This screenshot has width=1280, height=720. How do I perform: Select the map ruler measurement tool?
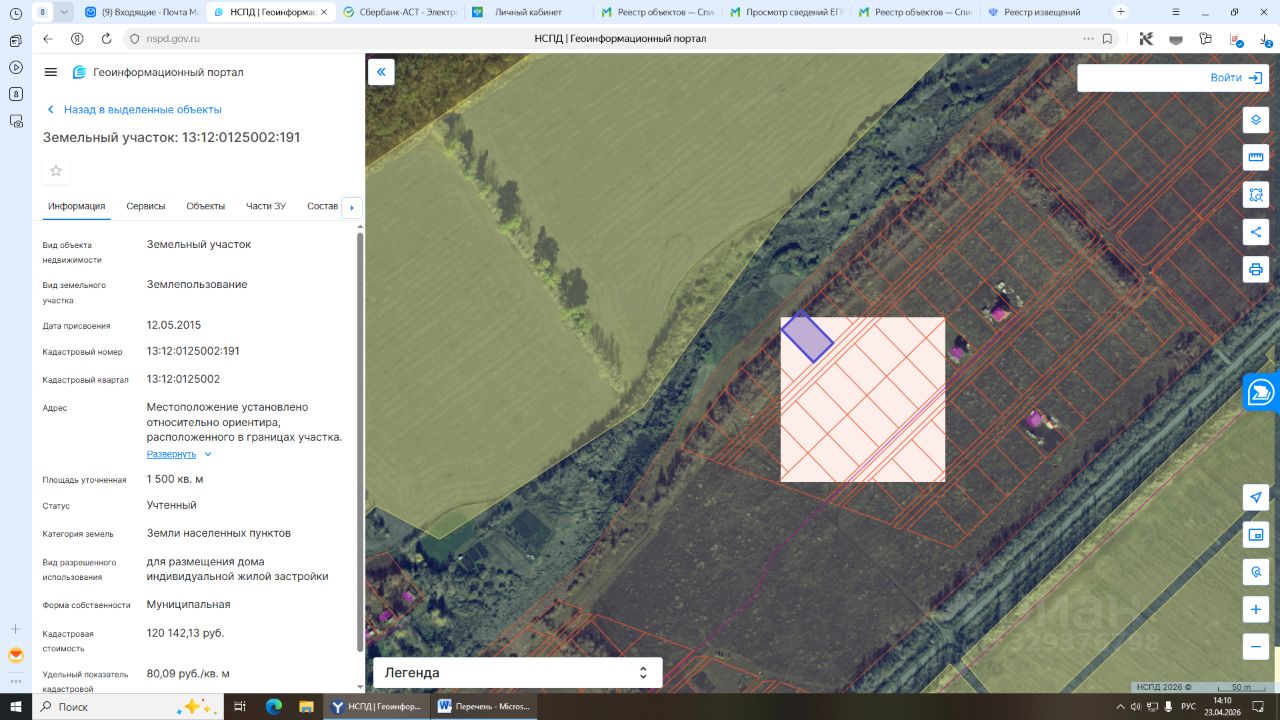coord(1256,157)
